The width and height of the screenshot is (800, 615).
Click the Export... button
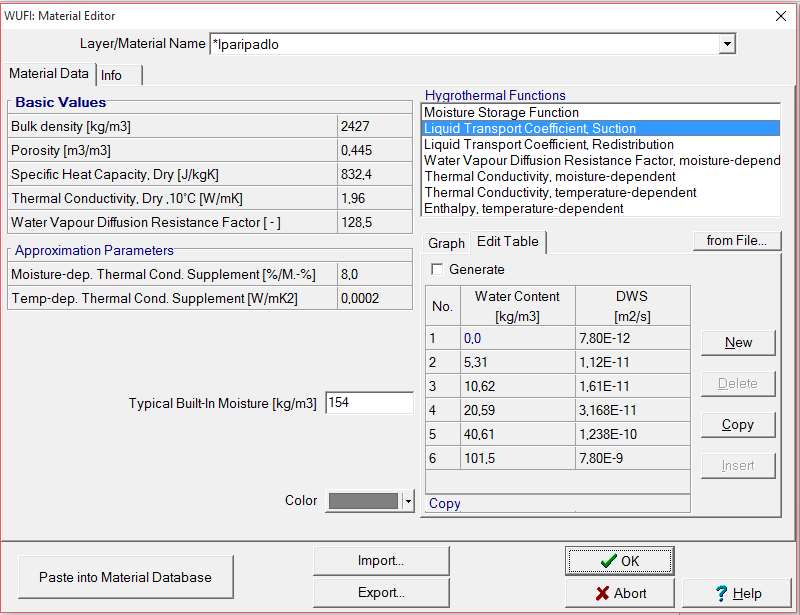(x=381, y=593)
